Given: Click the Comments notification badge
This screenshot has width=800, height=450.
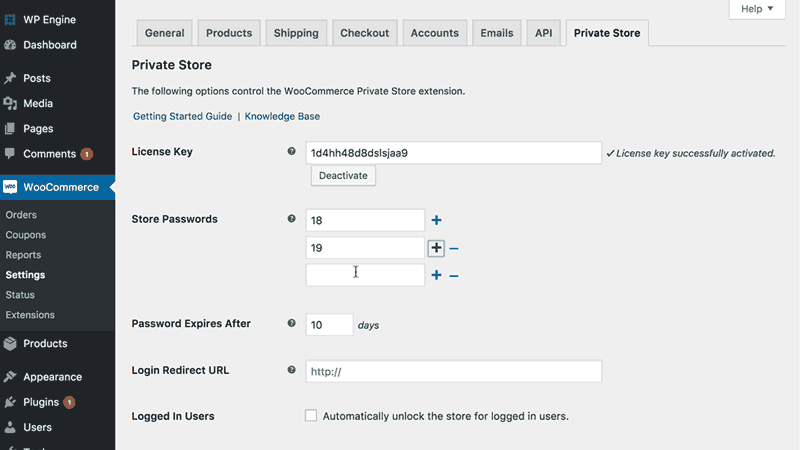Looking at the screenshot, I should (x=87, y=154).
